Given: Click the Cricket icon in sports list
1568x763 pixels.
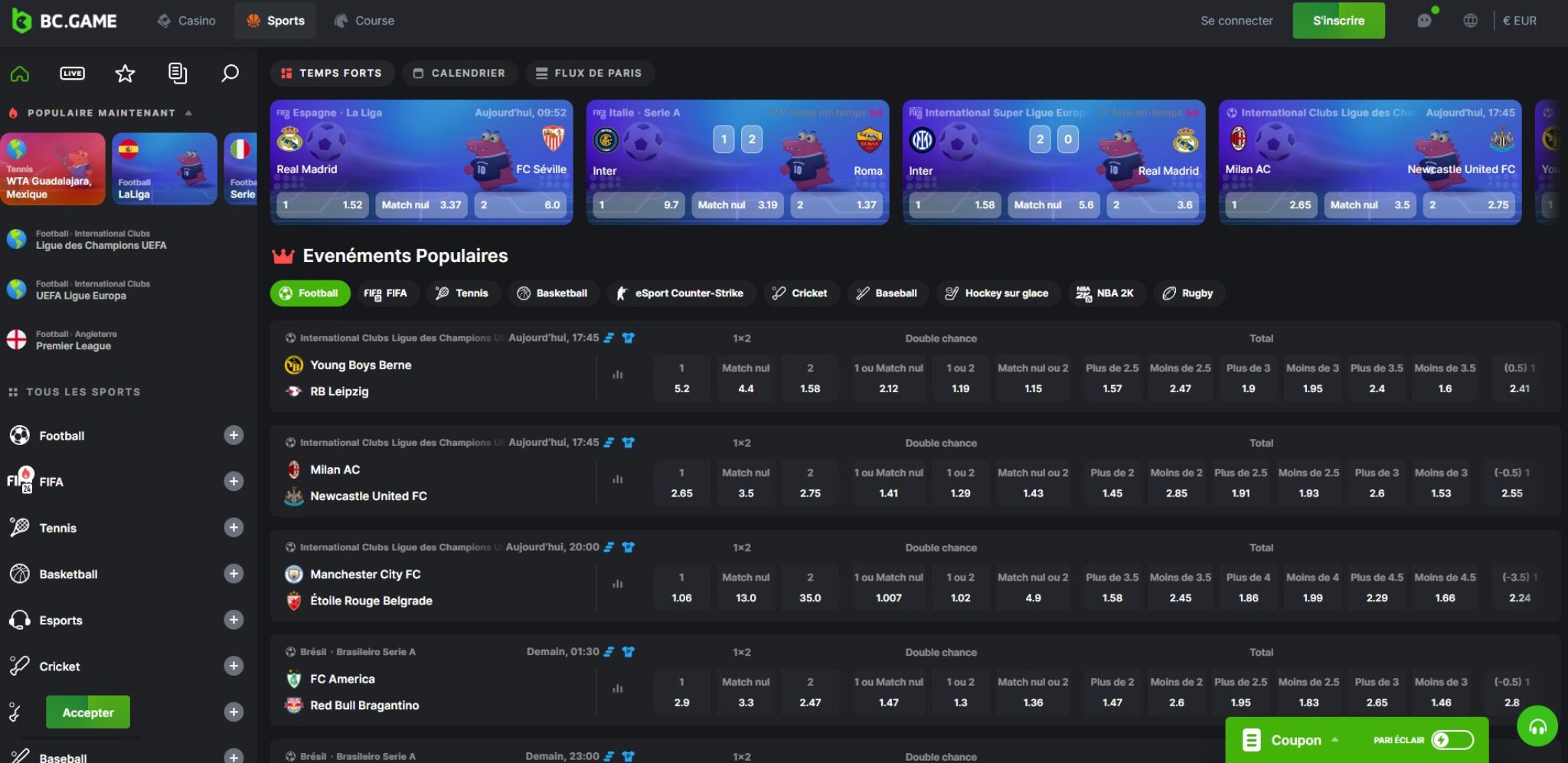Looking at the screenshot, I should [20, 666].
